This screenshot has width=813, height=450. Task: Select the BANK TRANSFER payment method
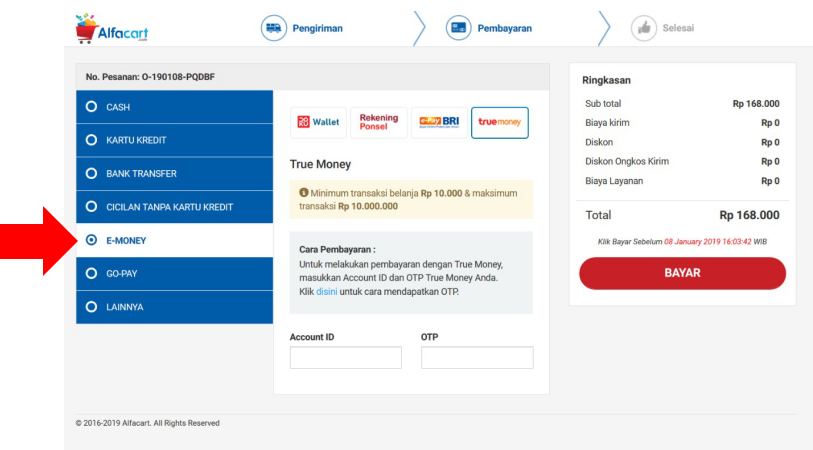point(174,174)
